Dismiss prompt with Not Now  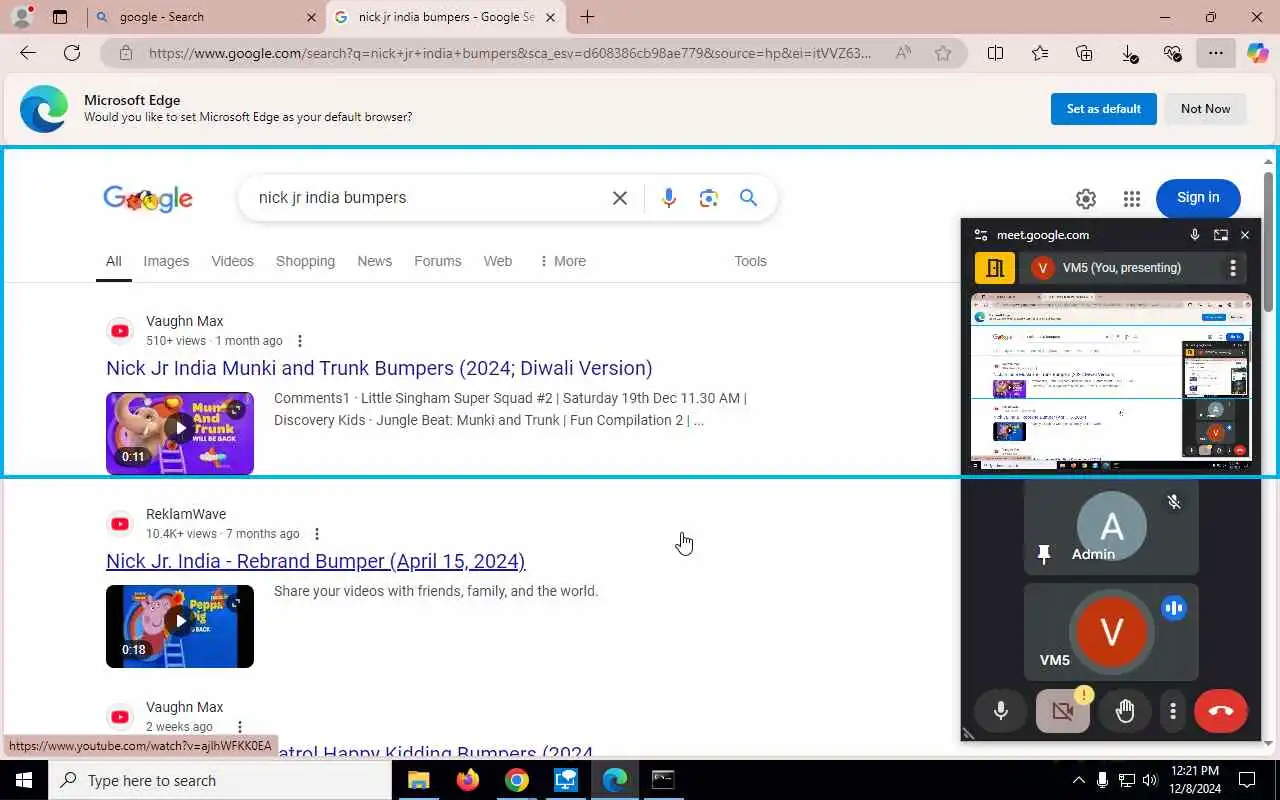[1205, 109]
